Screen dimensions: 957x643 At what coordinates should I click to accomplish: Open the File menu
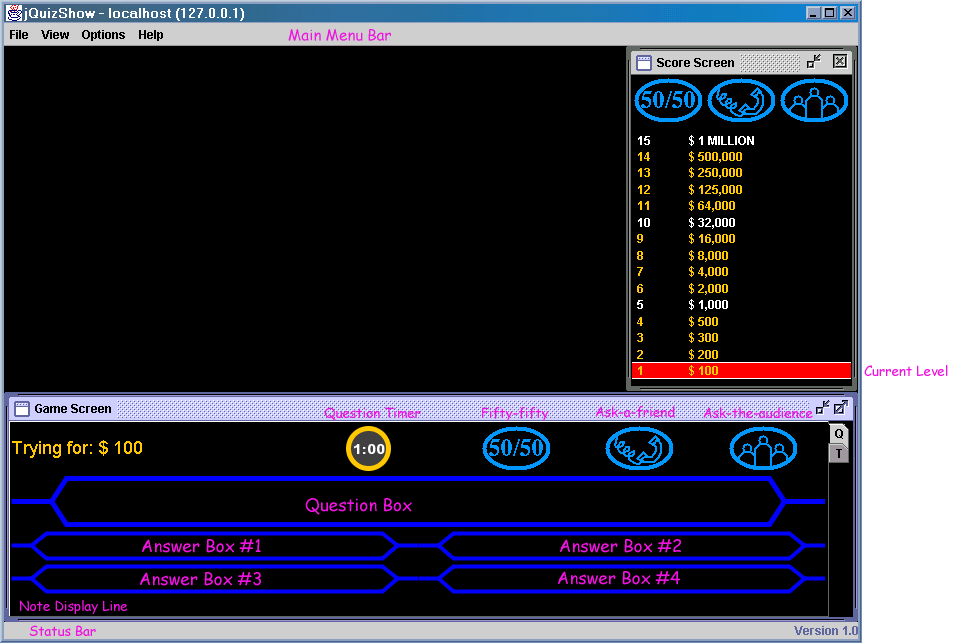coord(19,35)
